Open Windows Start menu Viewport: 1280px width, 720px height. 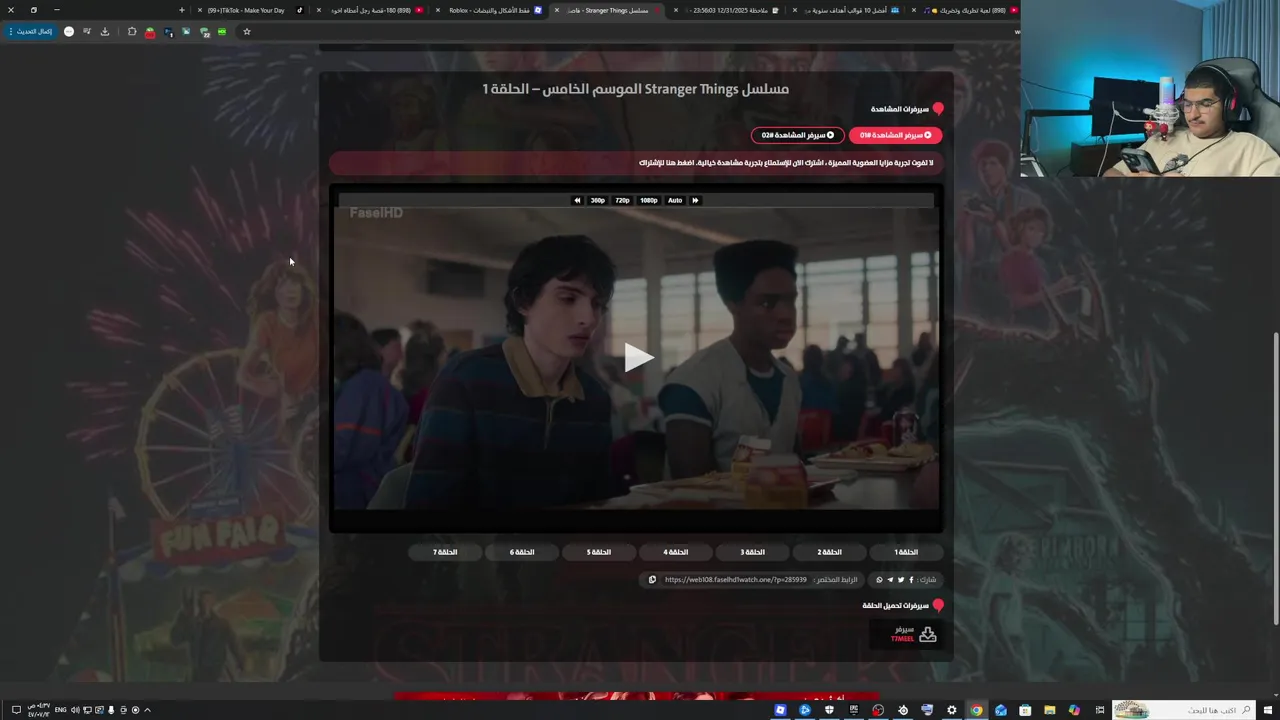1268,710
